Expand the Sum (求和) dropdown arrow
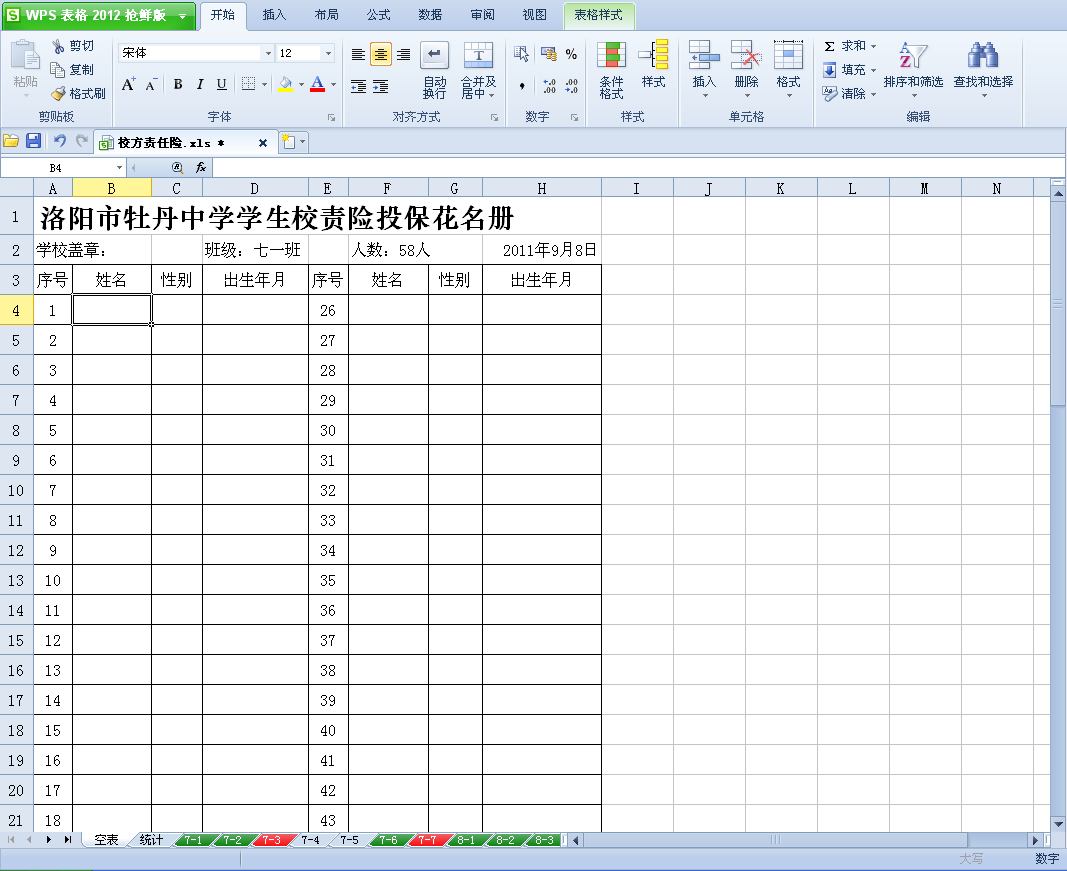The height and width of the screenshot is (871, 1067). pos(873,46)
